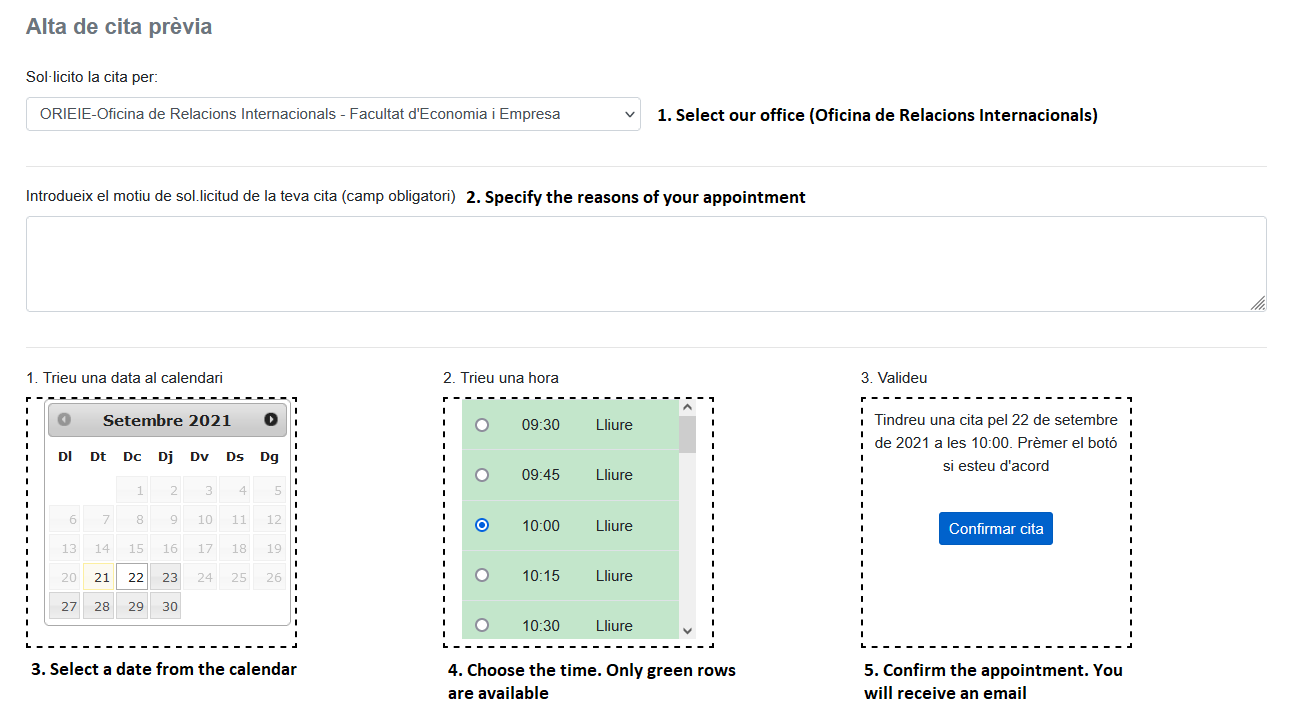Select day 28 in the calendar
1295x717 pixels.
(101, 606)
